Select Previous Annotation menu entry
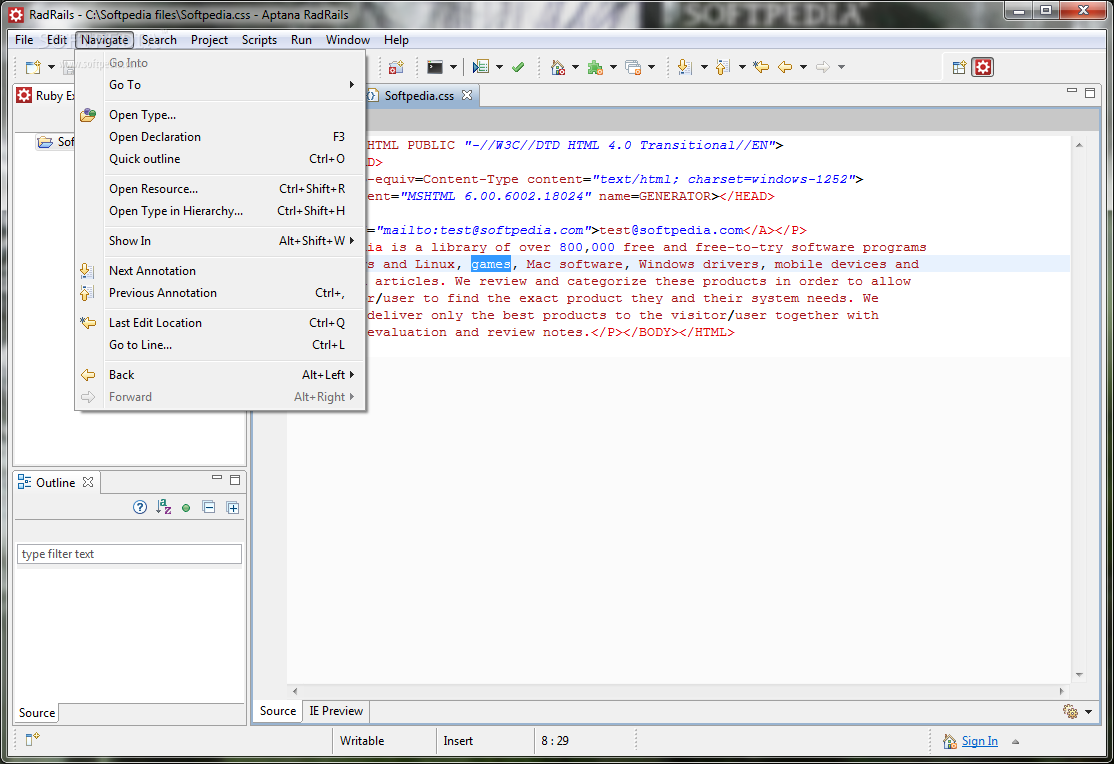The height and width of the screenshot is (764, 1114). pos(220,293)
